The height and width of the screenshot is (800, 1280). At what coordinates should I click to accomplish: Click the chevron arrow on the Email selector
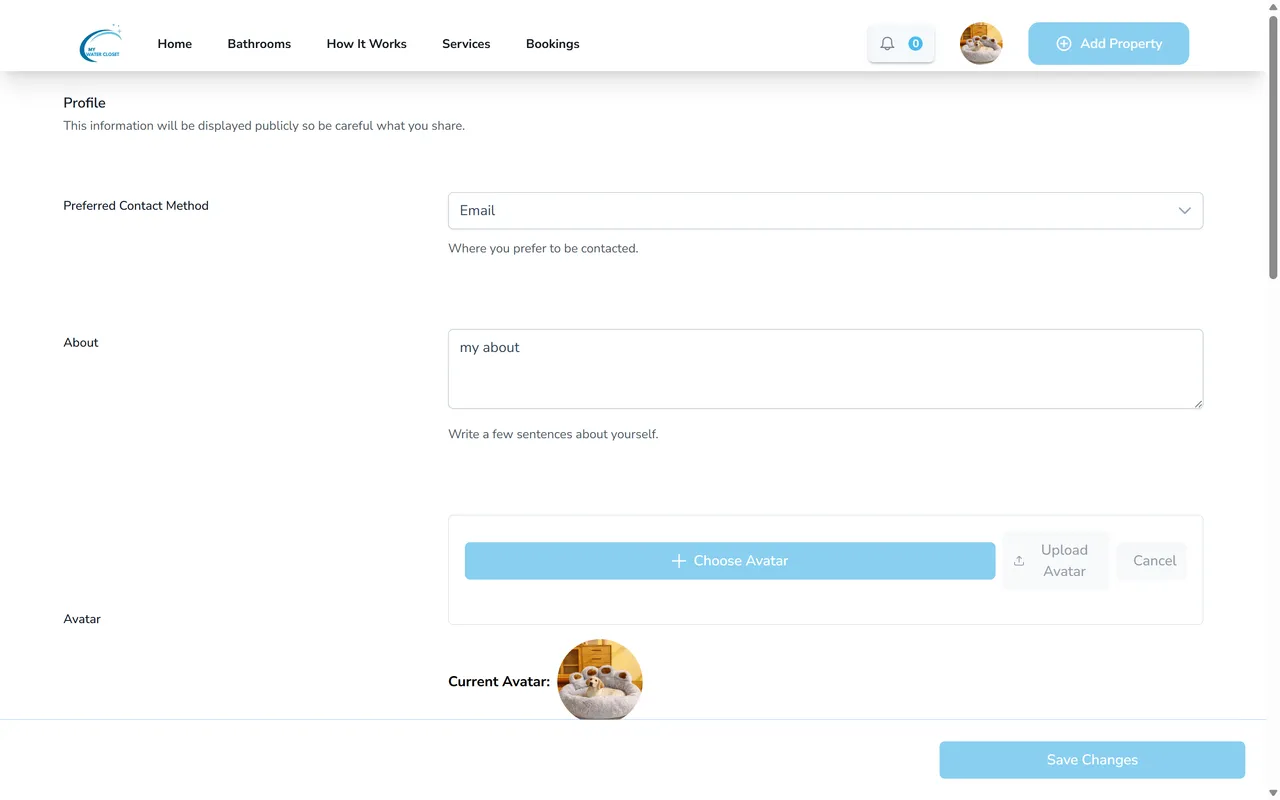[1184, 211]
